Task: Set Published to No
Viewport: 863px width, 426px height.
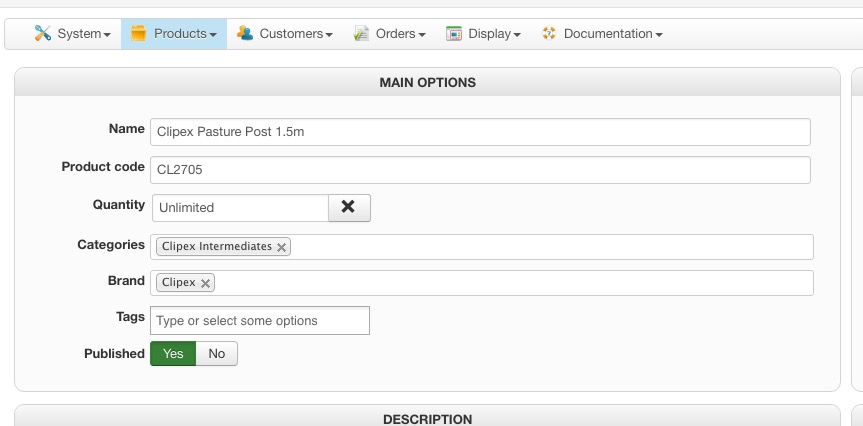Action: tap(217, 353)
